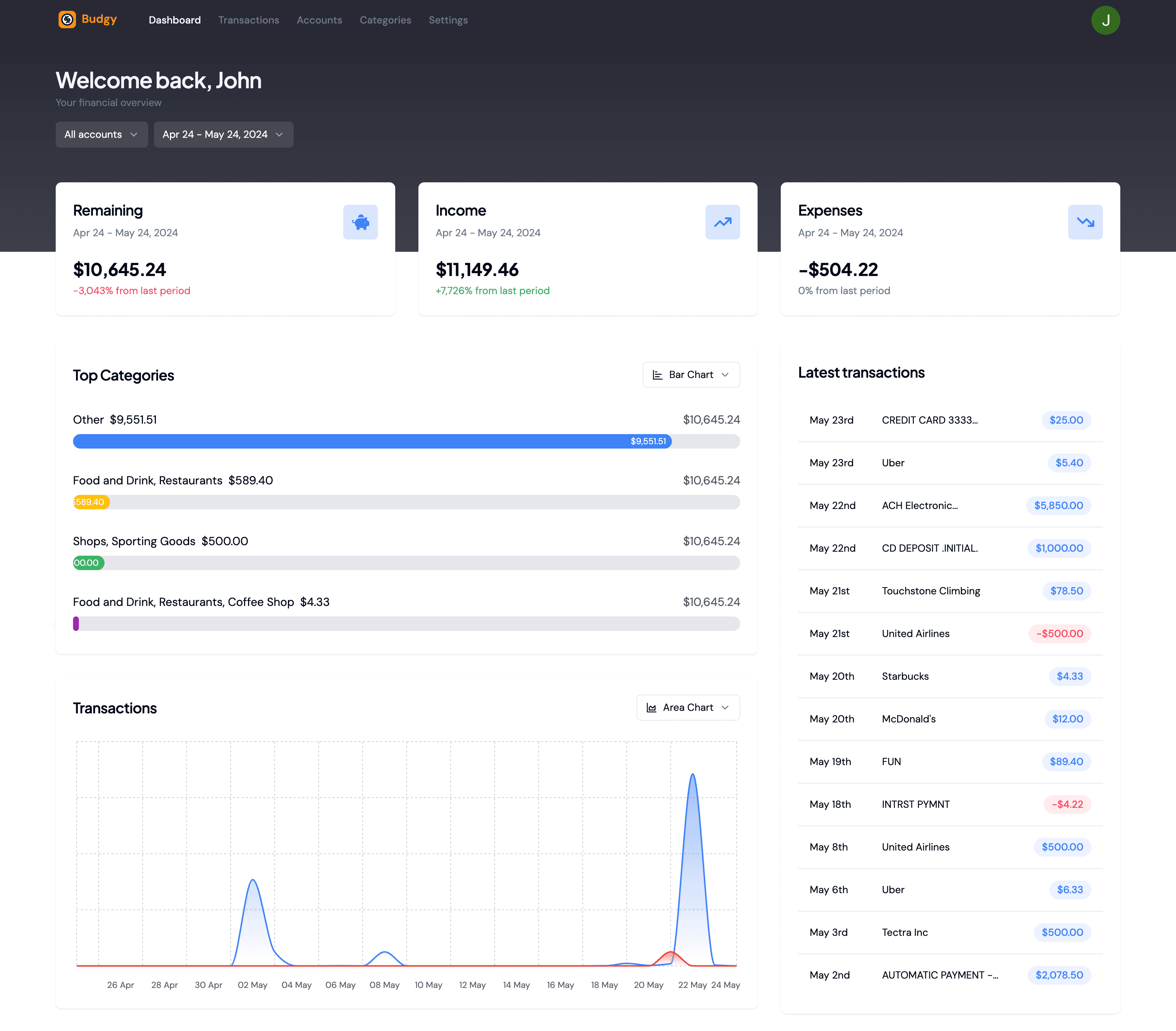Click the Budgy logo icon
Viewport: 1176px width, 1031px height.
point(67,20)
